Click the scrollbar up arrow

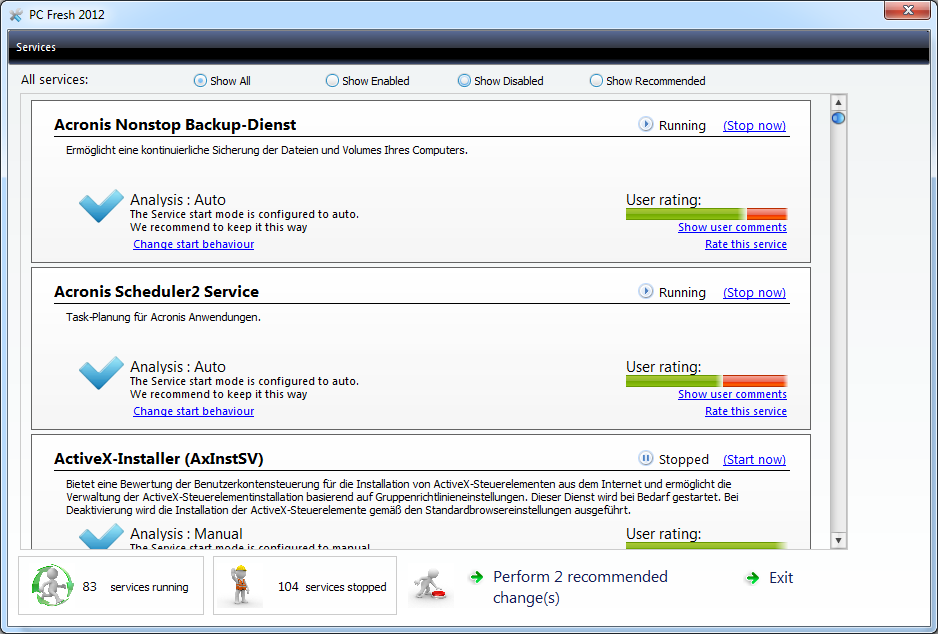(838, 102)
